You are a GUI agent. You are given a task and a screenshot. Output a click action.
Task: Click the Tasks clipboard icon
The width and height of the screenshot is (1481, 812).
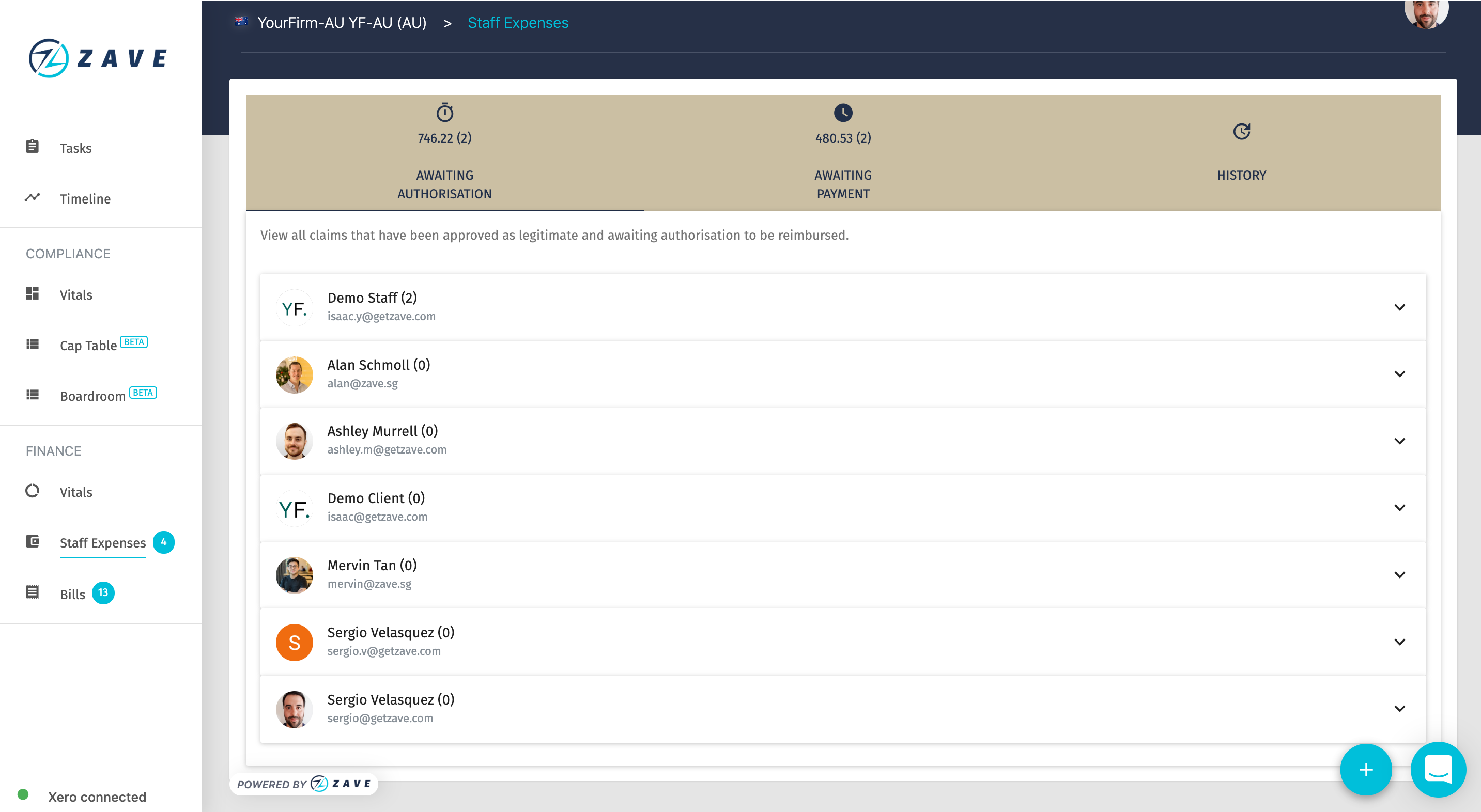click(32, 147)
